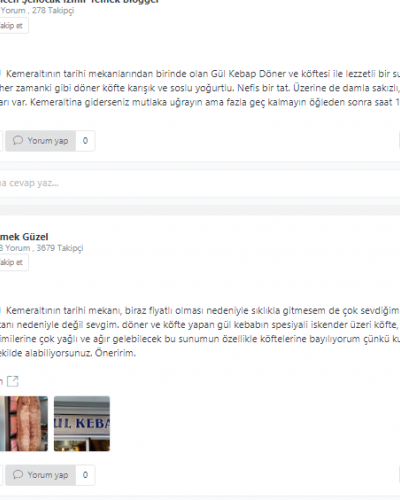400x500 pixels.
Task: Open the external link icon above the photos
Action: click(x=13, y=381)
